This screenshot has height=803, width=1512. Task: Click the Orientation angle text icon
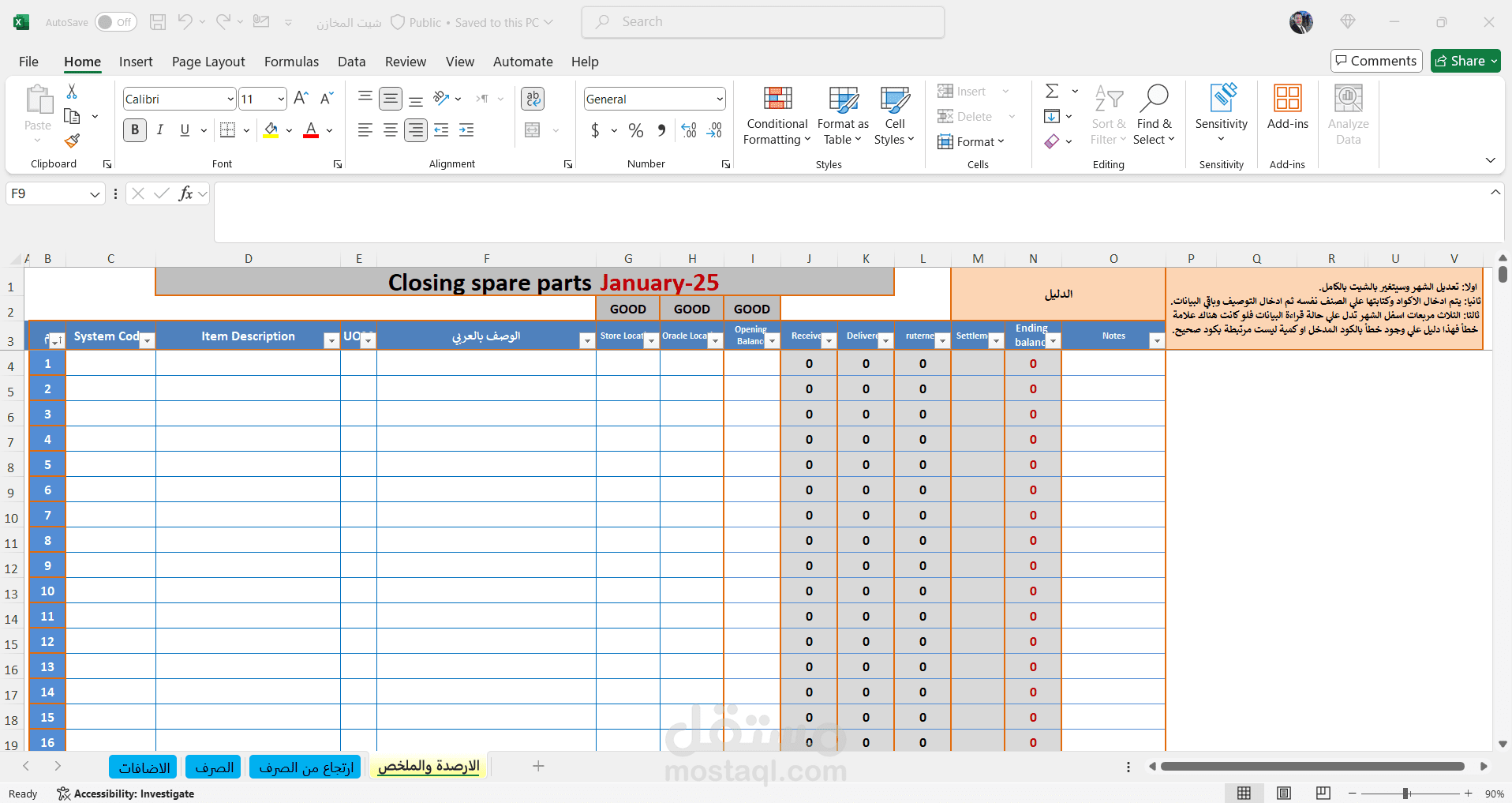[x=441, y=99]
